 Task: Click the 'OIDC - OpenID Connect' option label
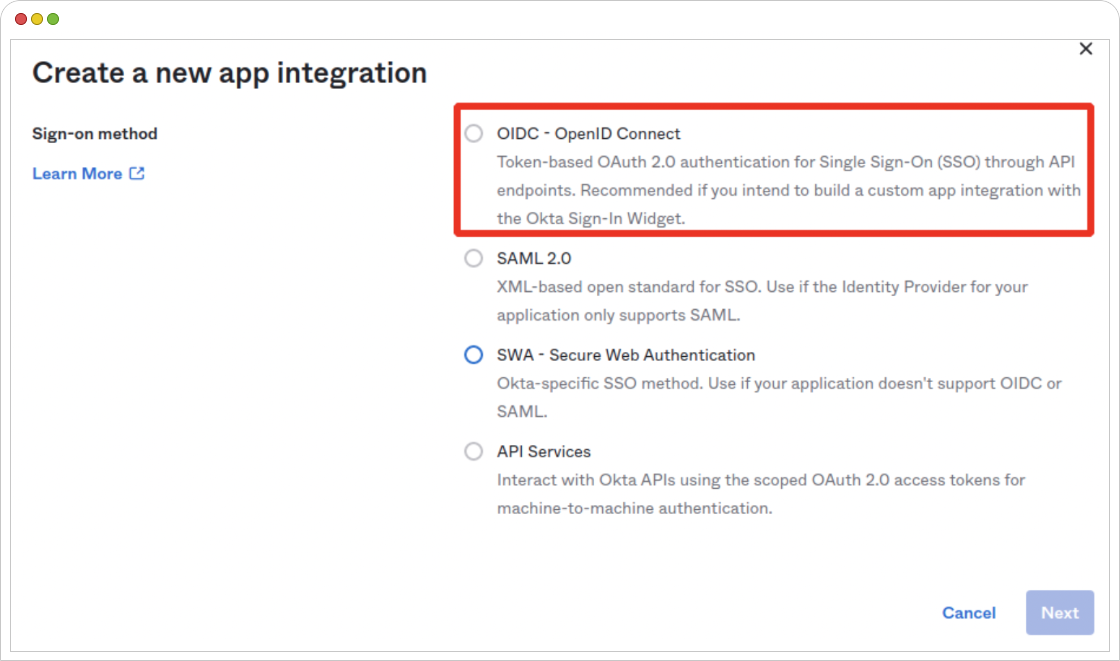[x=589, y=134]
